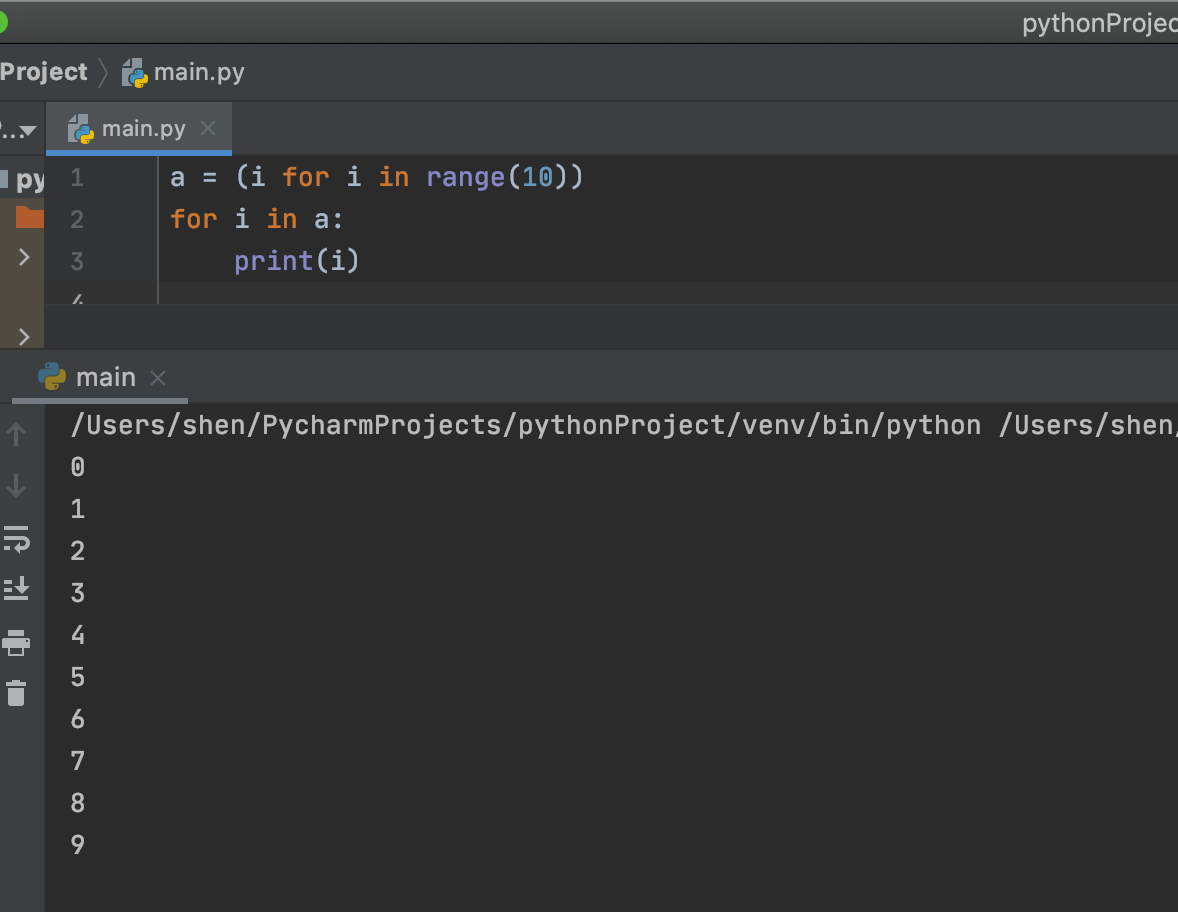Click output value 0 in console

(77, 467)
